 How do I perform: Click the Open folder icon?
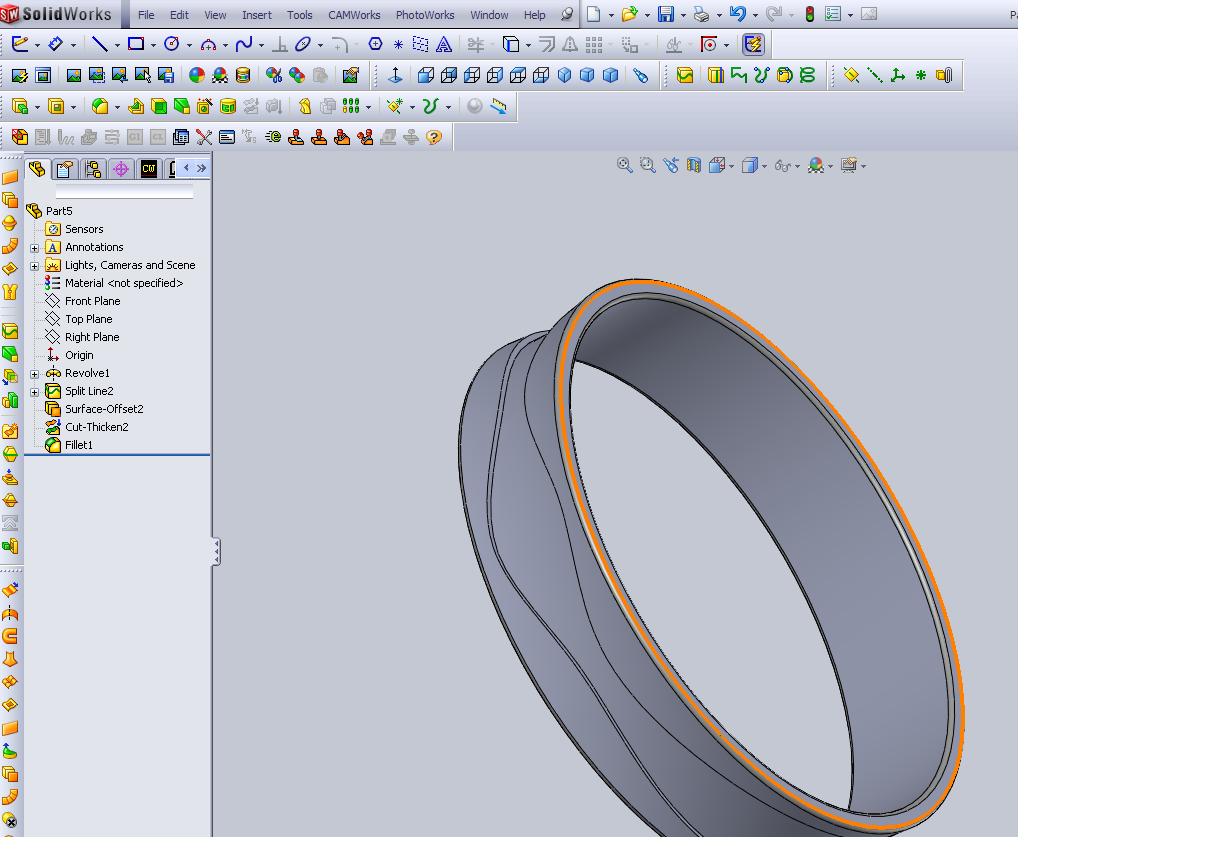tap(629, 14)
